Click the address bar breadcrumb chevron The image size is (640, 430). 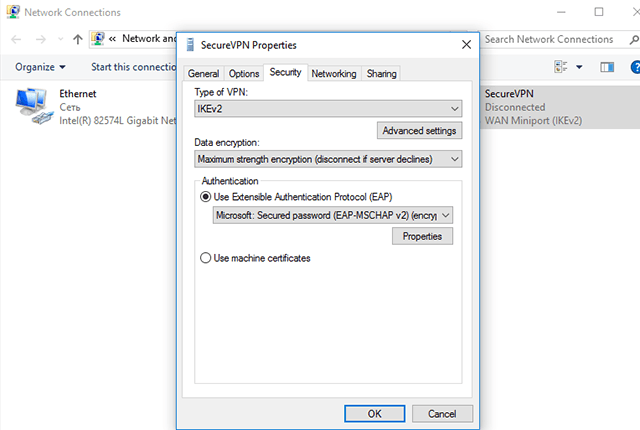tap(112, 39)
